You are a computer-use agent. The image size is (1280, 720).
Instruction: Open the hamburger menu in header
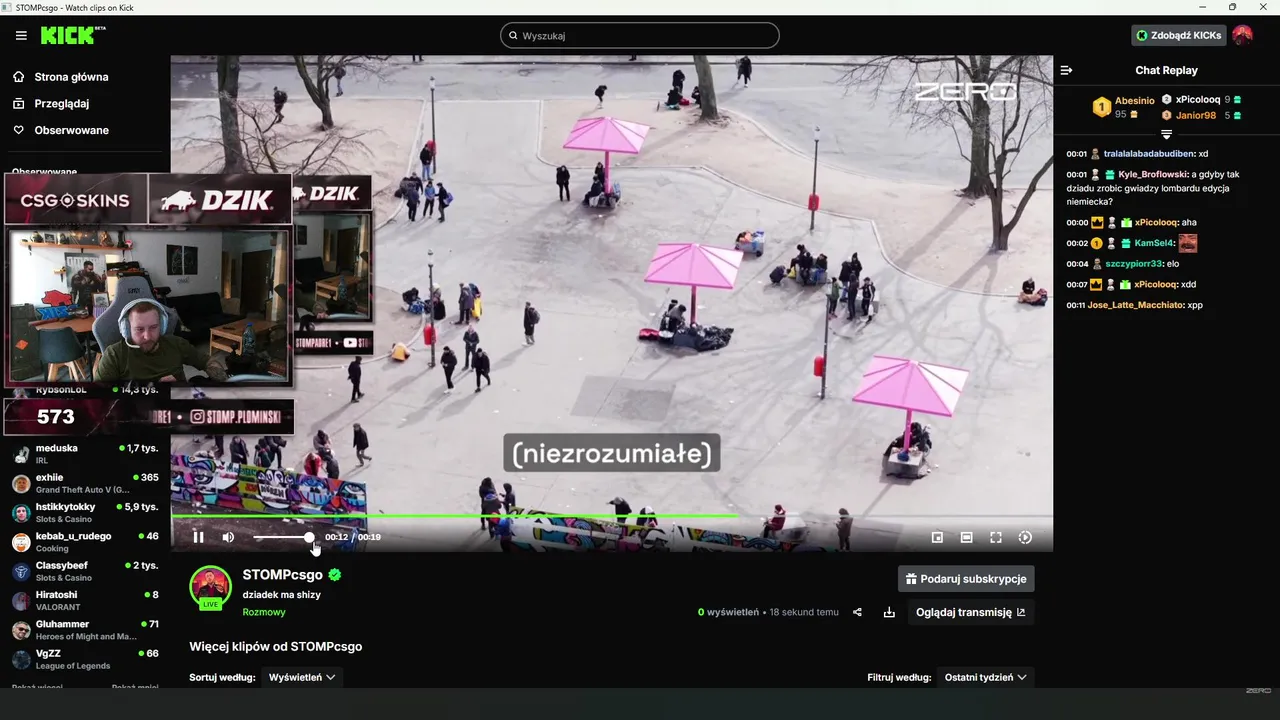(x=21, y=36)
